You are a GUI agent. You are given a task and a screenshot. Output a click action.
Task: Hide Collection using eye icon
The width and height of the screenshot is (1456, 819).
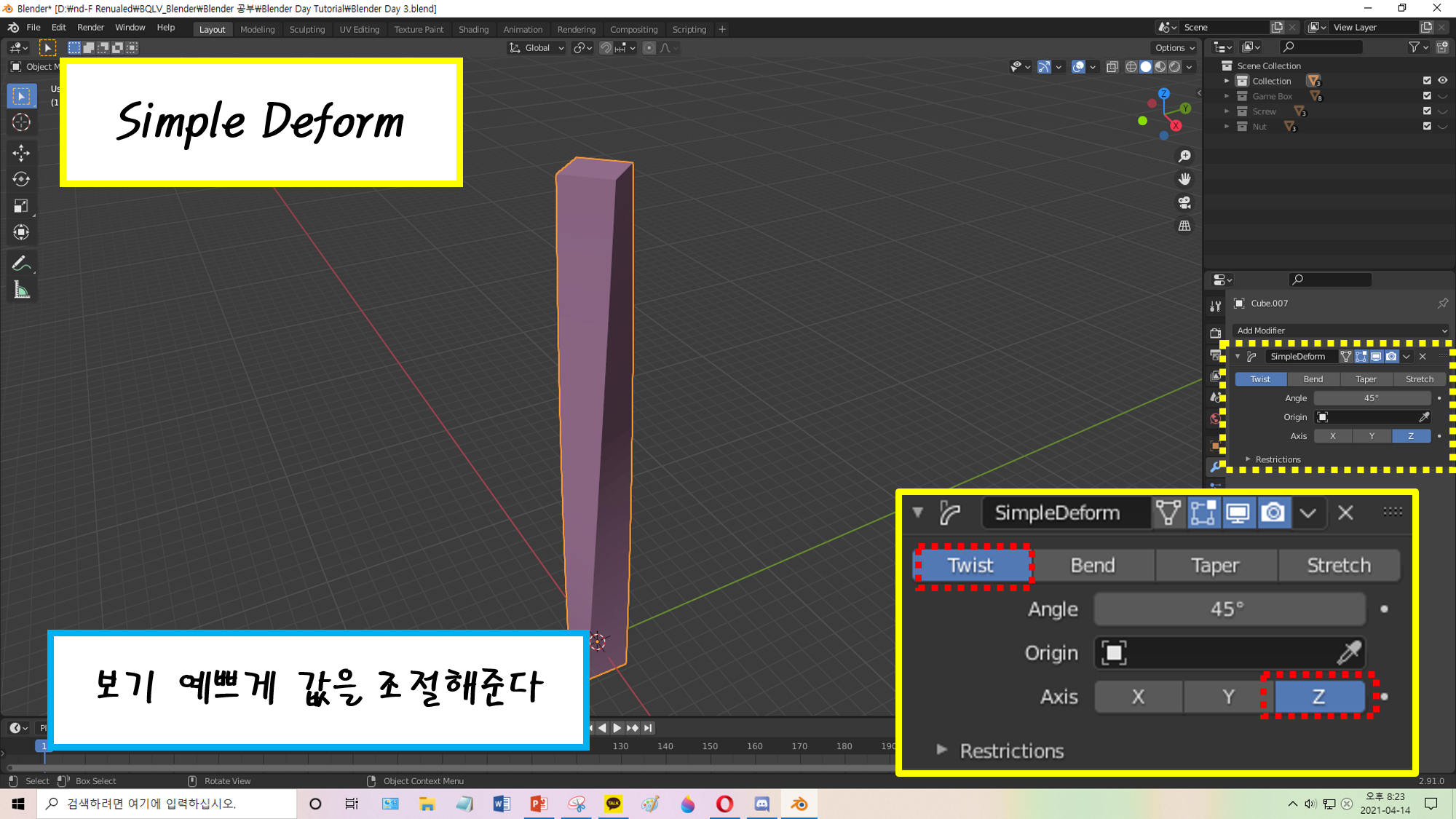coord(1442,81)
